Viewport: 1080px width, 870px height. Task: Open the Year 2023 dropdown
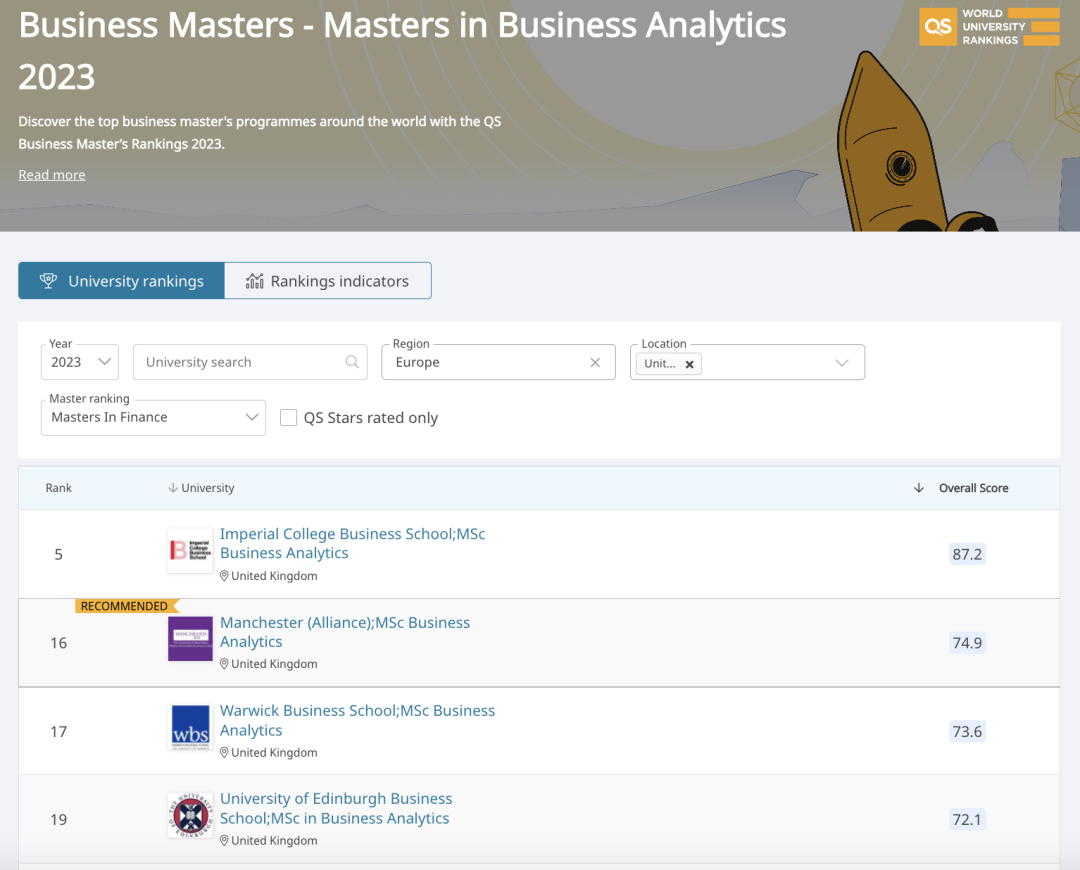pos(80,362)
